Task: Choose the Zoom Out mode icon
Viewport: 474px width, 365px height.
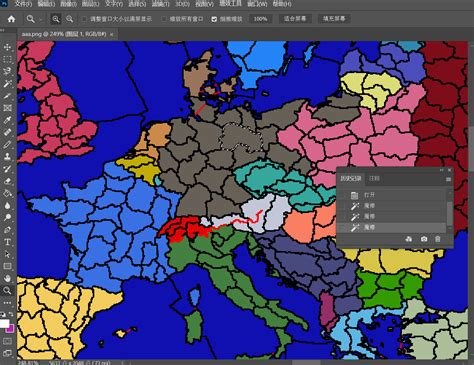Action: [x=69, y=19]
